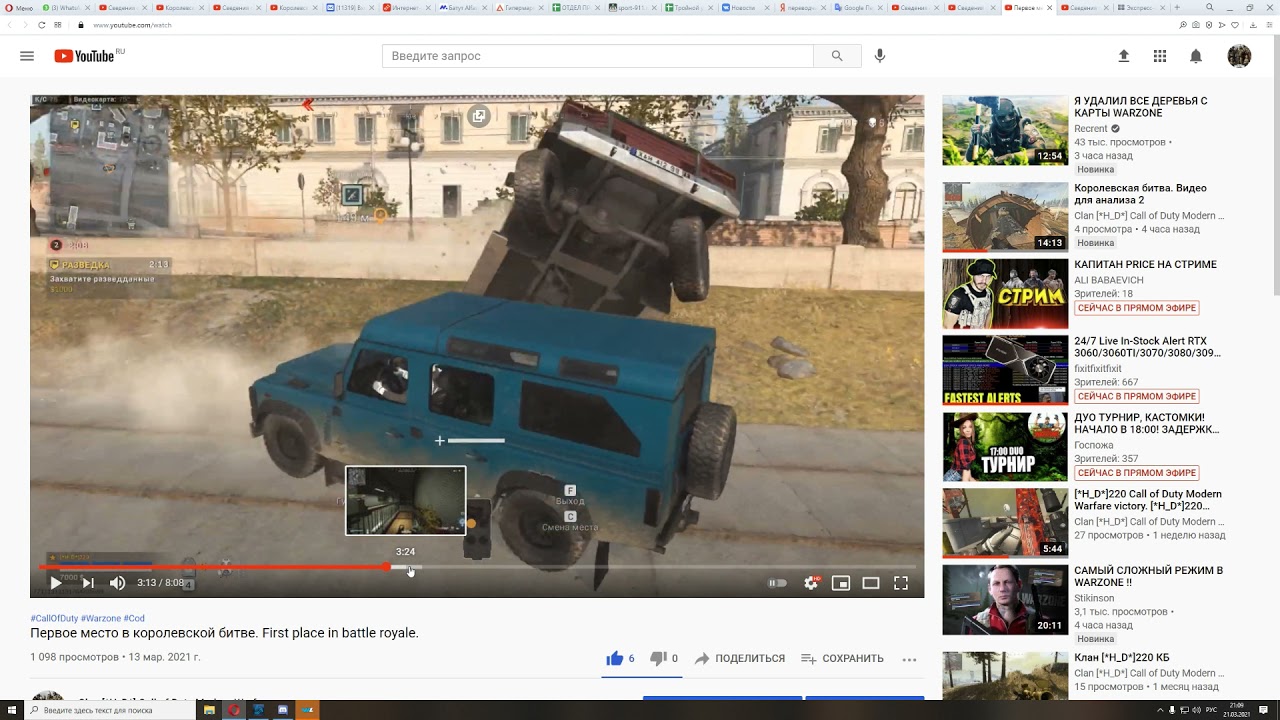The height and width of the screenshot is (720, 1280).
Task: Reload the page
Action: pos(41,24)
